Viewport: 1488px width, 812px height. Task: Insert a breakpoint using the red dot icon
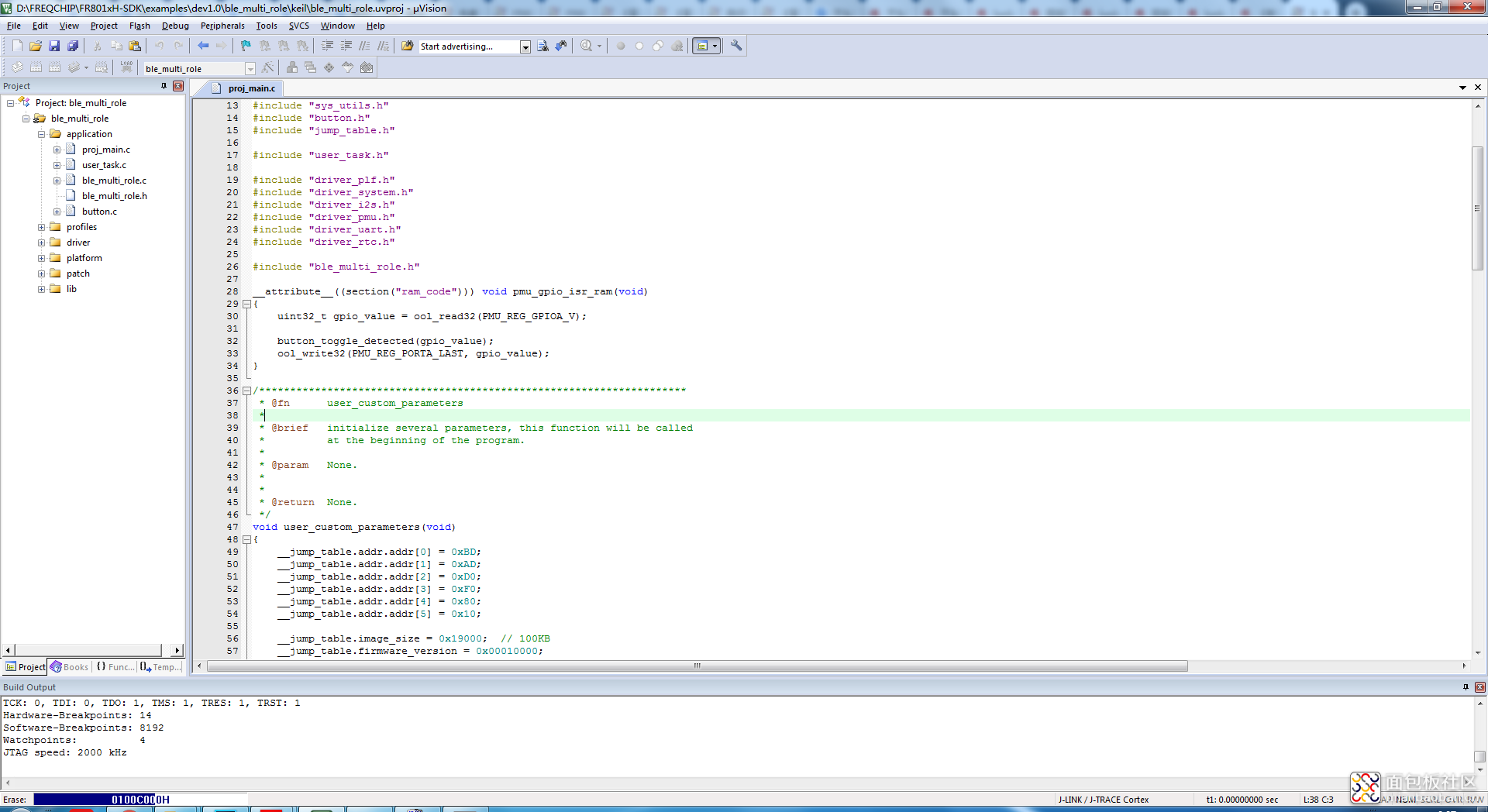tap(621, 46)
